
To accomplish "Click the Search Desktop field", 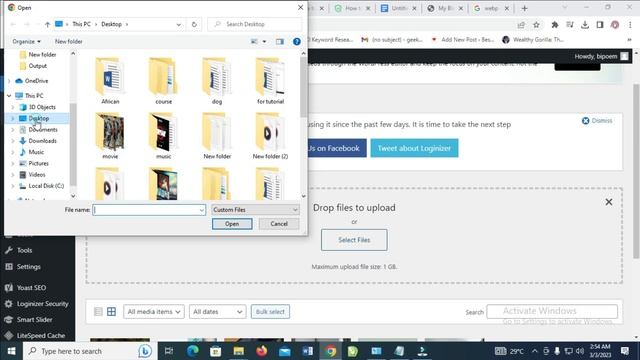I will coord(254,24).
